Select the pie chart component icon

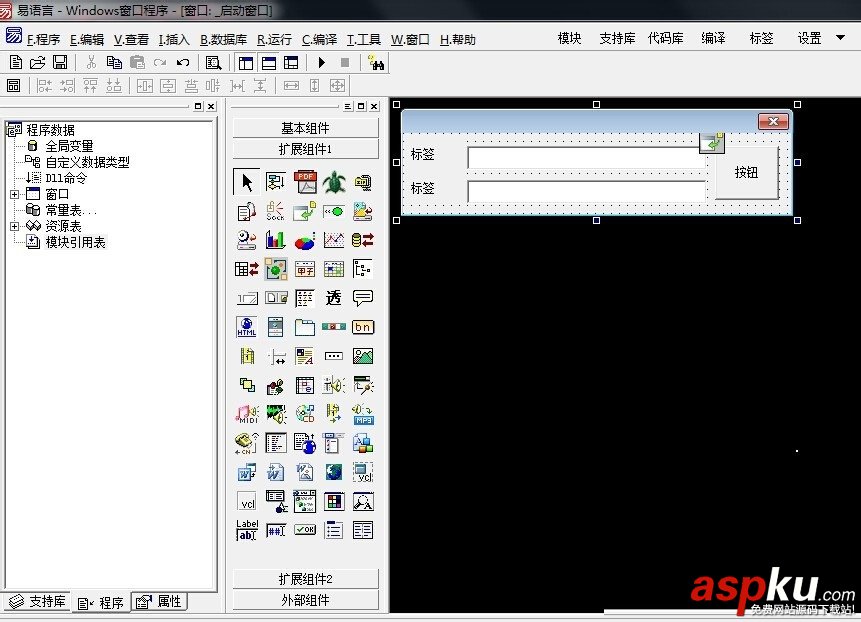pyautogui.click(x=305, y=240)
